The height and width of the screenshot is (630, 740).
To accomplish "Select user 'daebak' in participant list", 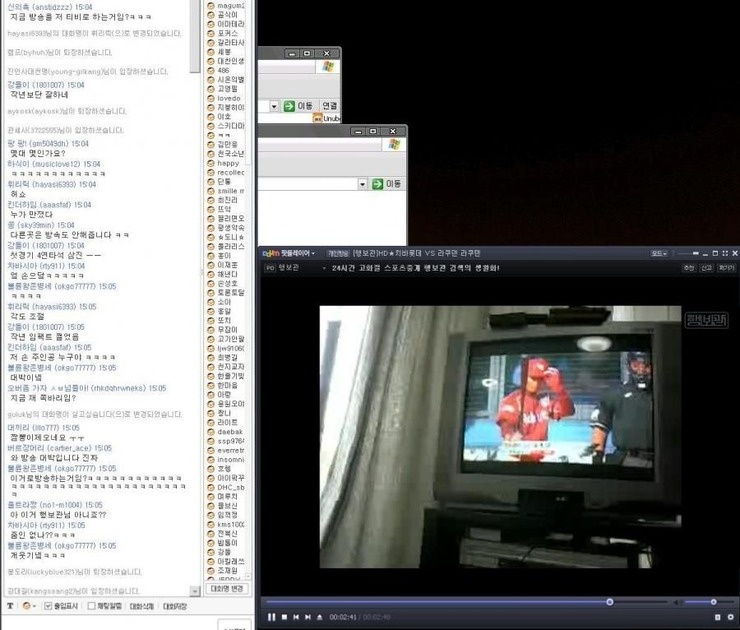I will 230,431.
